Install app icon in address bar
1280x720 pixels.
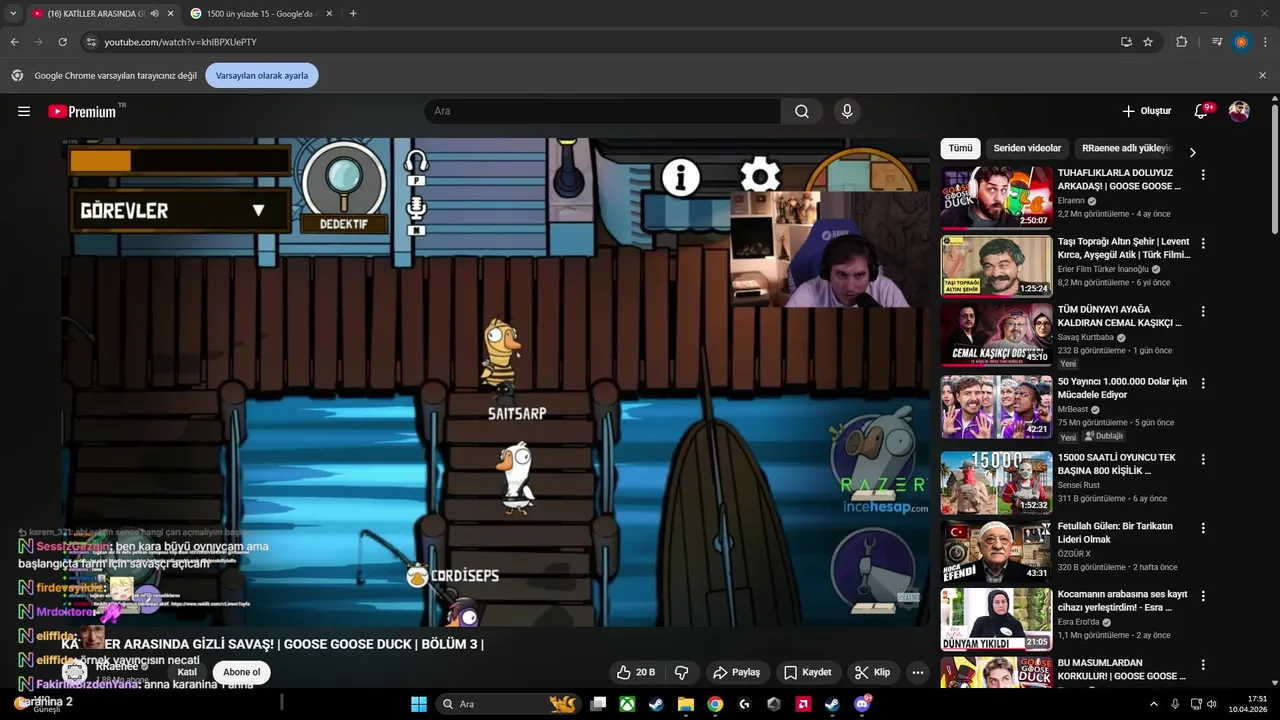1126,42
